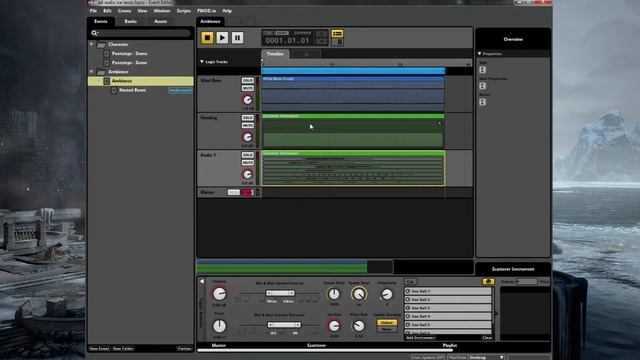The width and height of the screenshot is (640, 360).
Task: Pause playback with the pause button
Action: tap(237, 38)
